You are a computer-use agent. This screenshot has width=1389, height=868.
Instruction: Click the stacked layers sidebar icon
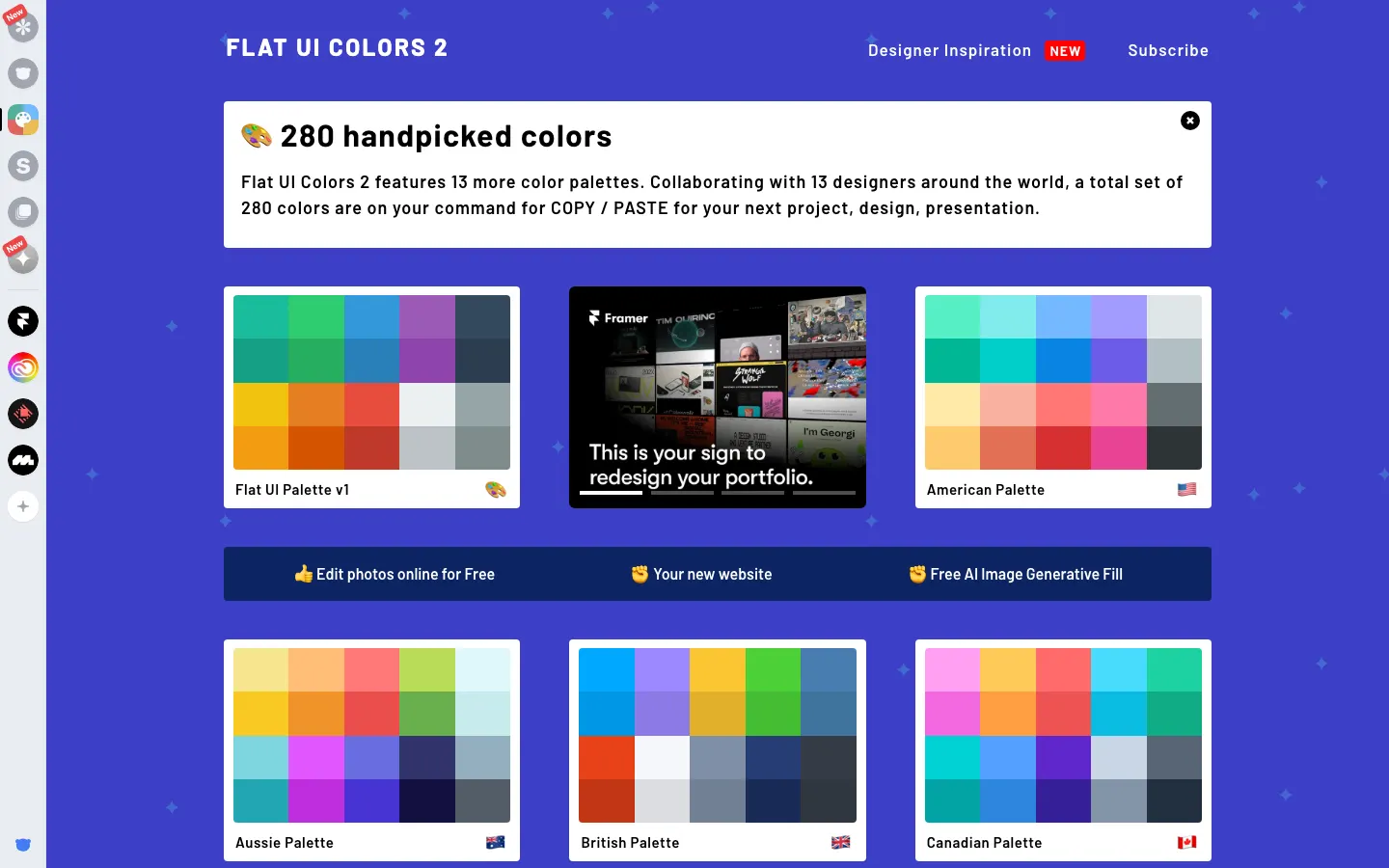(x=23, y=212)
